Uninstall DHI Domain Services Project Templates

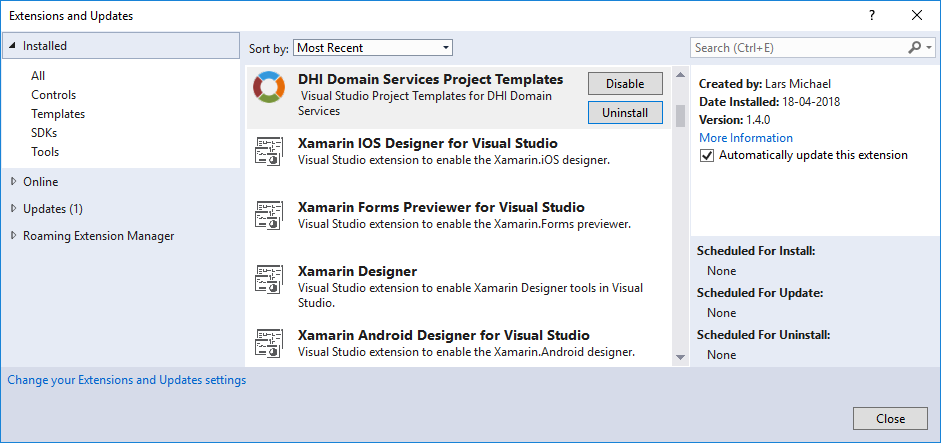624,113
